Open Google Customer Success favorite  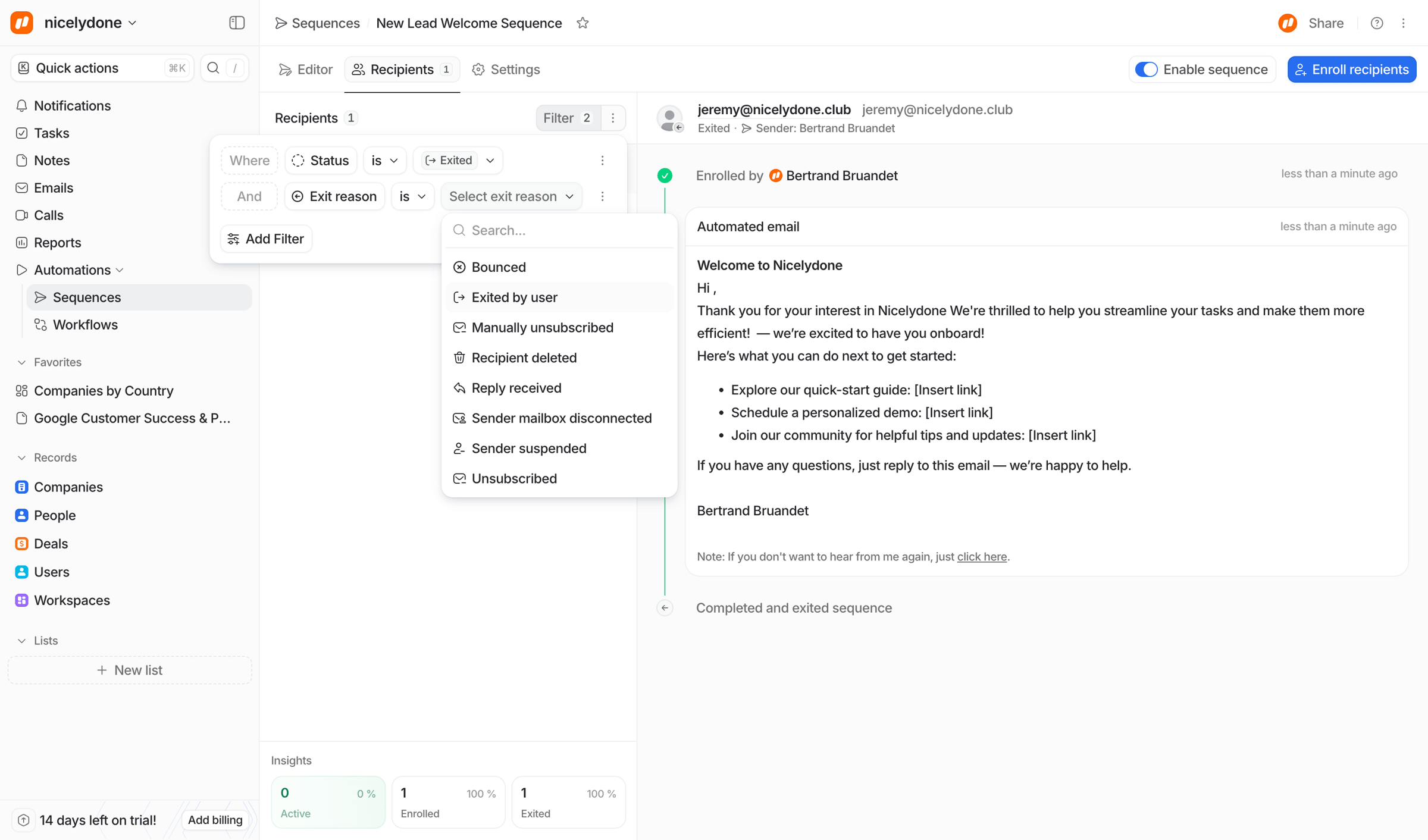pos(132,418)
